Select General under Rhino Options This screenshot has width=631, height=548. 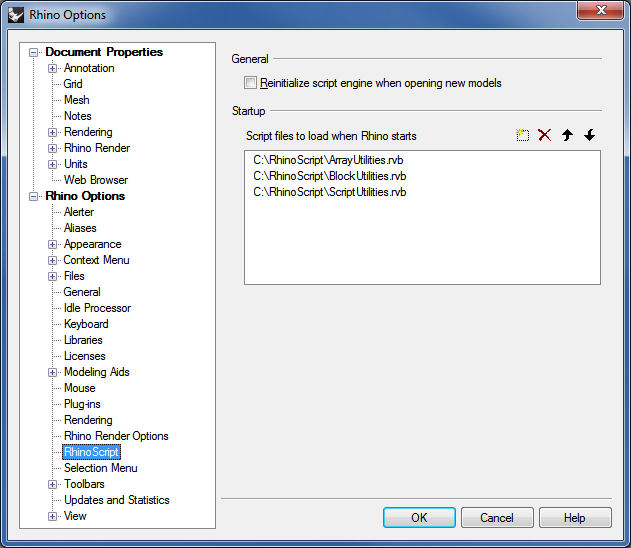pos(82,292)
